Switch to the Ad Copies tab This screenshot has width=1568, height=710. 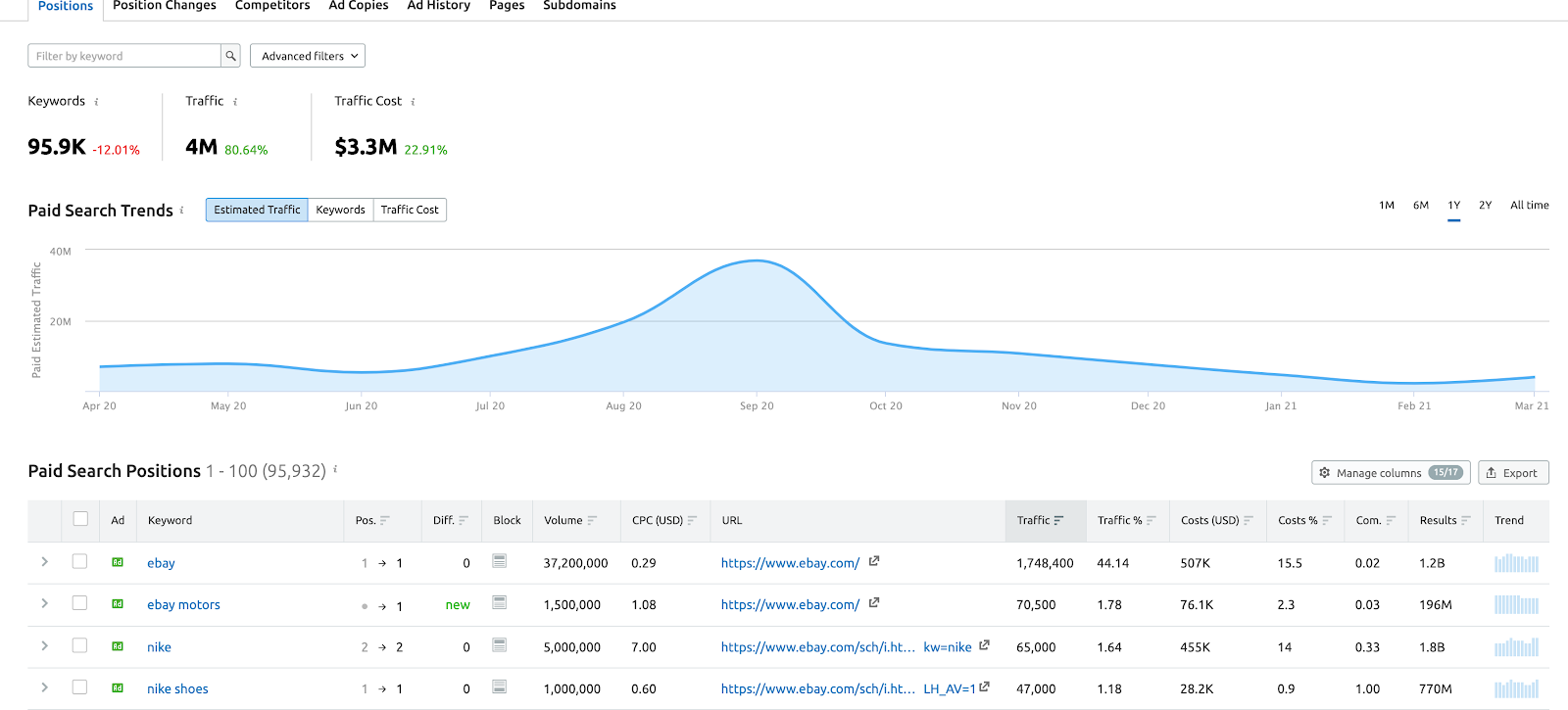tap(359, 6)
